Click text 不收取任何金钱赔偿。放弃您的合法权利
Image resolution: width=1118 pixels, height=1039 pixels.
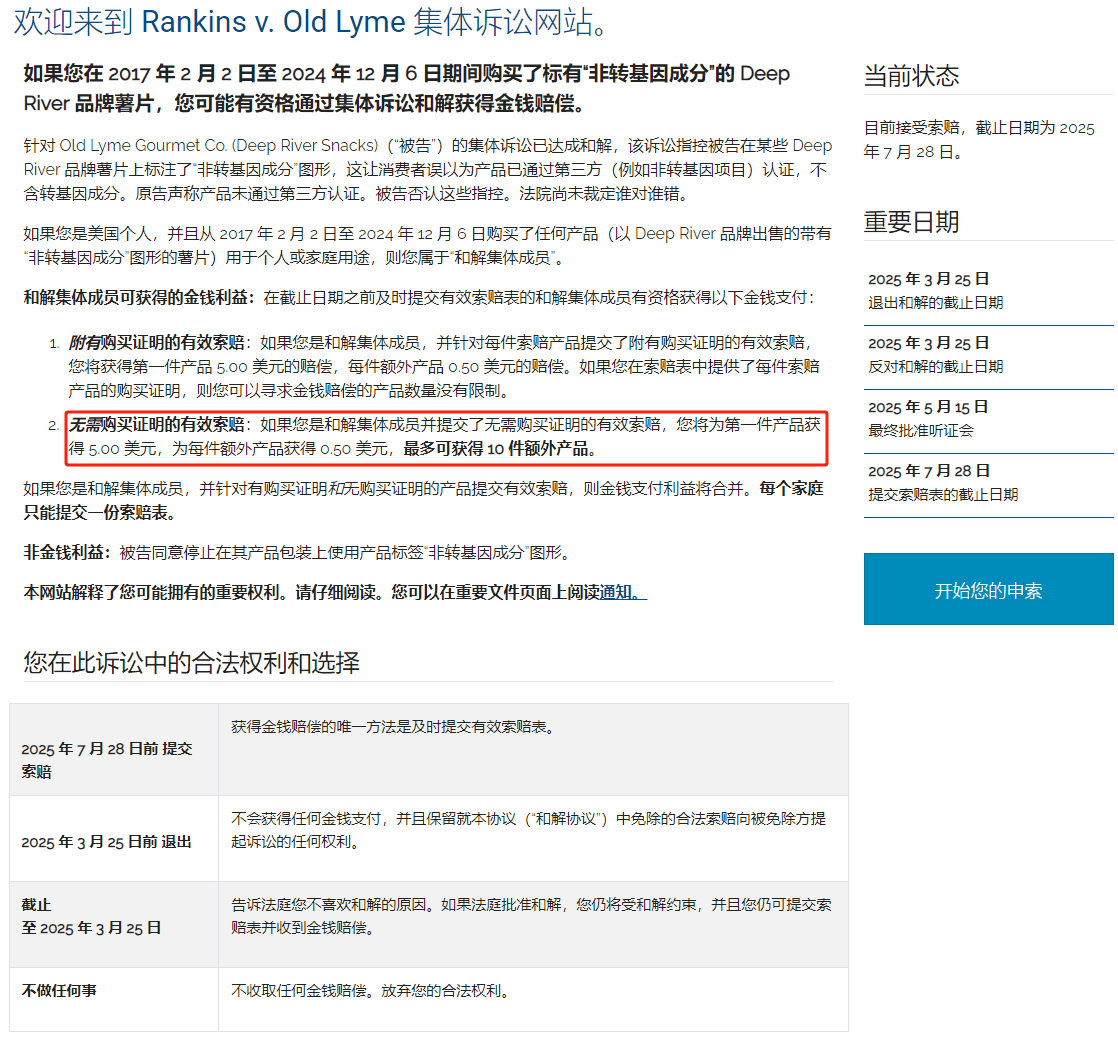point(370,991)
